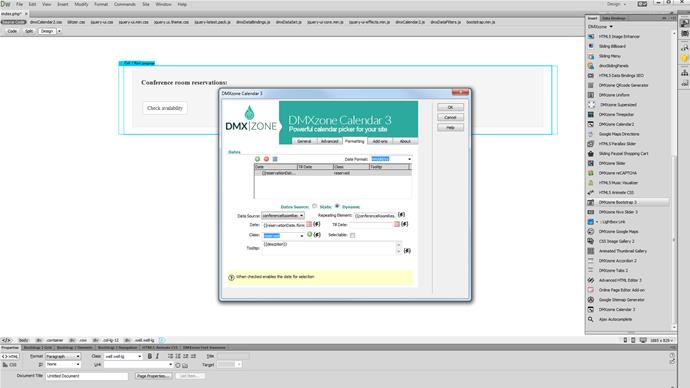This screenshot has height=388, width=690.
Task: Select the Dynamic dates source radio
Action: [x=337, y=206]
